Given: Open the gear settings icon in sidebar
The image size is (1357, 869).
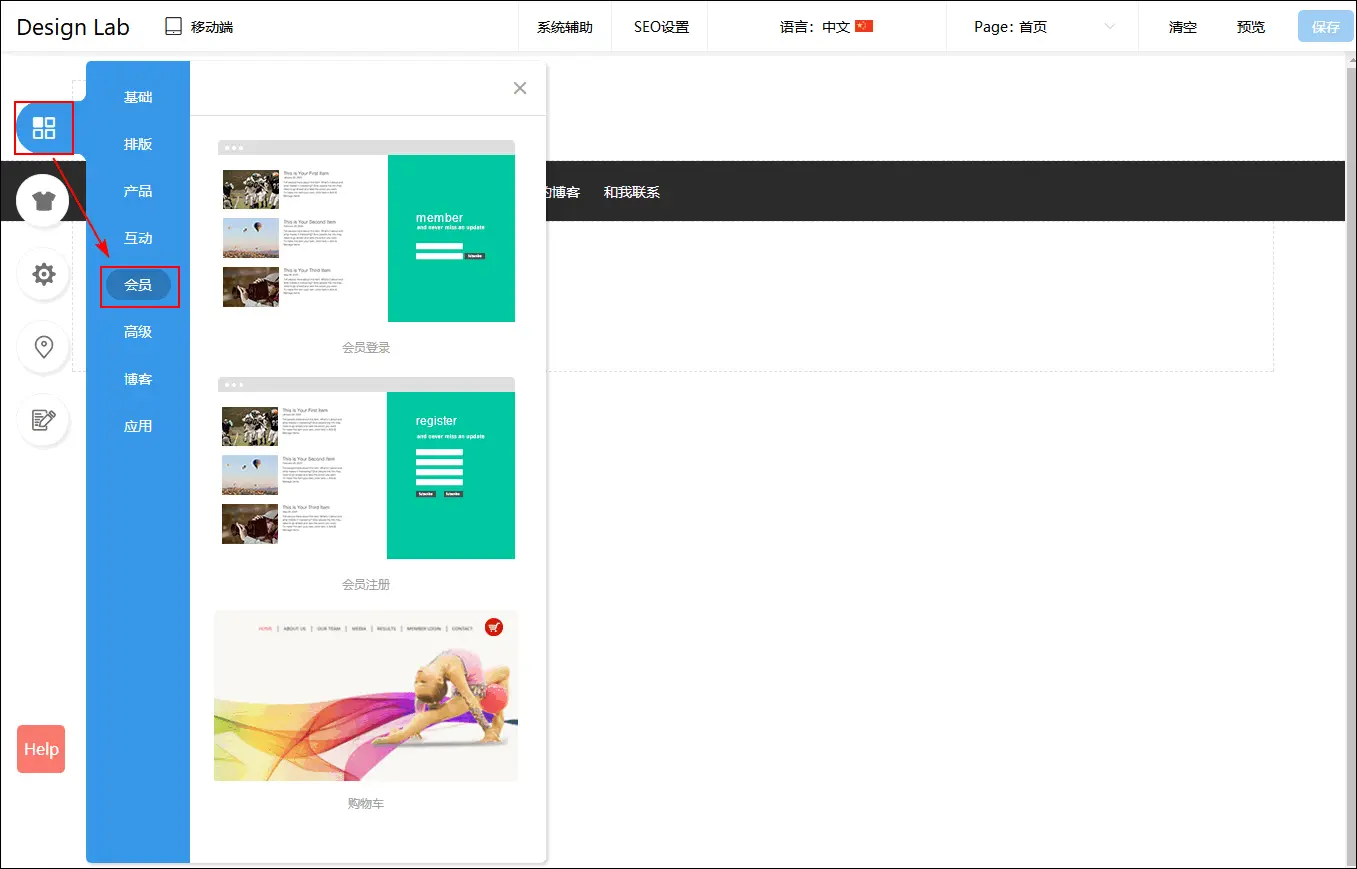Looking at the screenshot, I should tap(43, 274).
